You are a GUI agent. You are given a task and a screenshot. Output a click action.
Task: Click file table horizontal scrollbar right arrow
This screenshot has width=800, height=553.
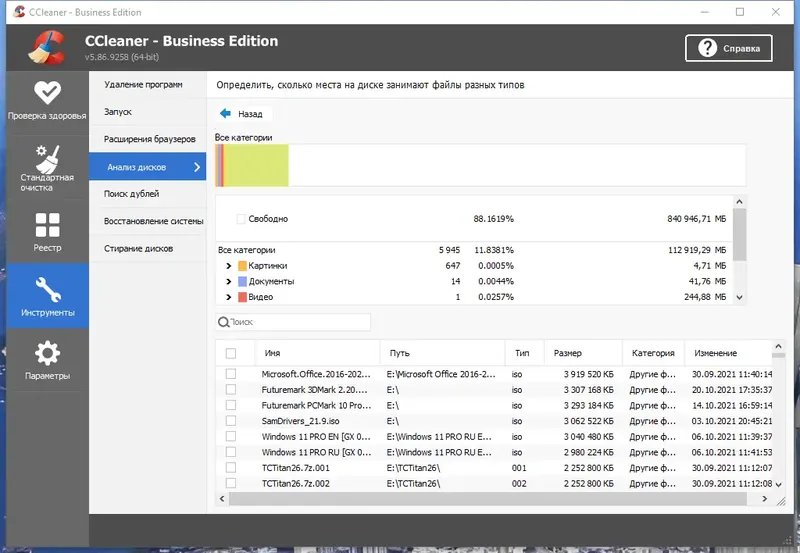click(x=764, y=499)
